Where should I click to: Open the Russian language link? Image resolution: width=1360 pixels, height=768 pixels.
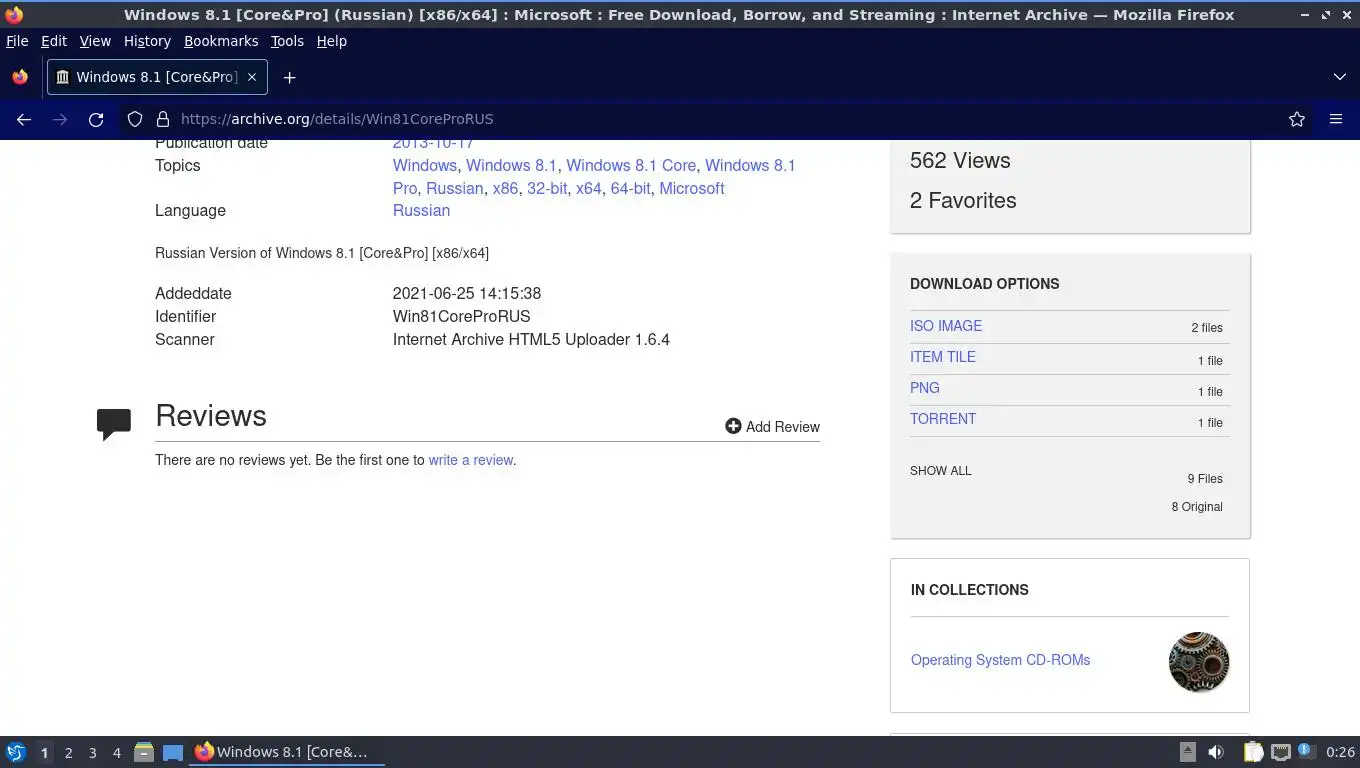(x=421, y=210)
